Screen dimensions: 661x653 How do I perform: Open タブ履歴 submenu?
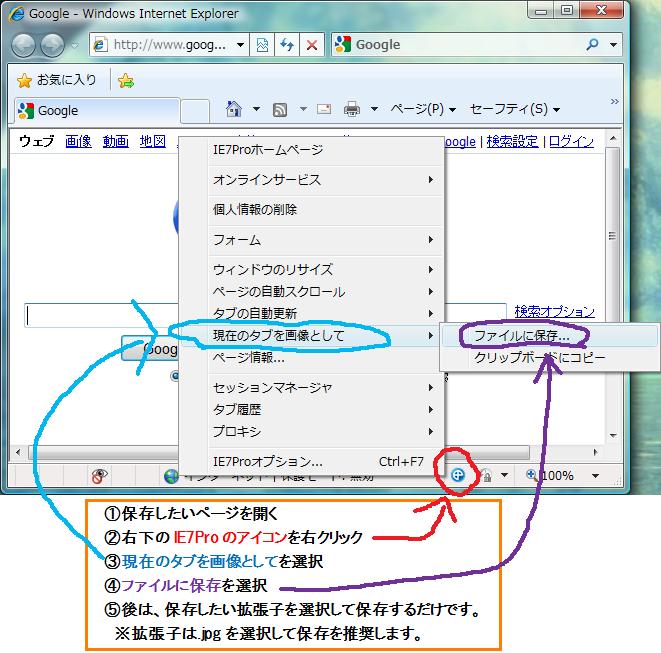coord(311,410)
